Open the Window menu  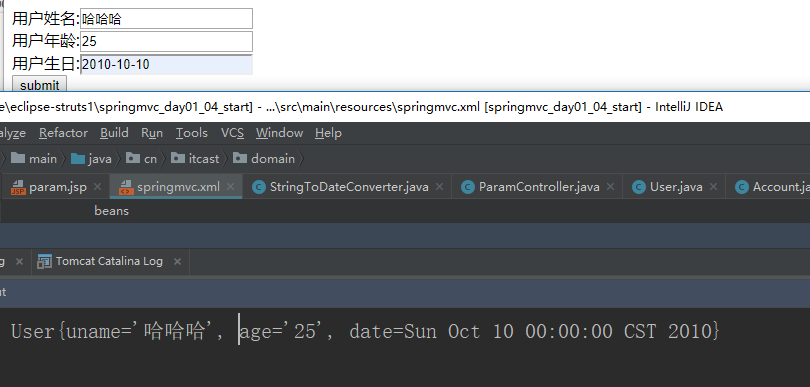[x=279, y=133]
